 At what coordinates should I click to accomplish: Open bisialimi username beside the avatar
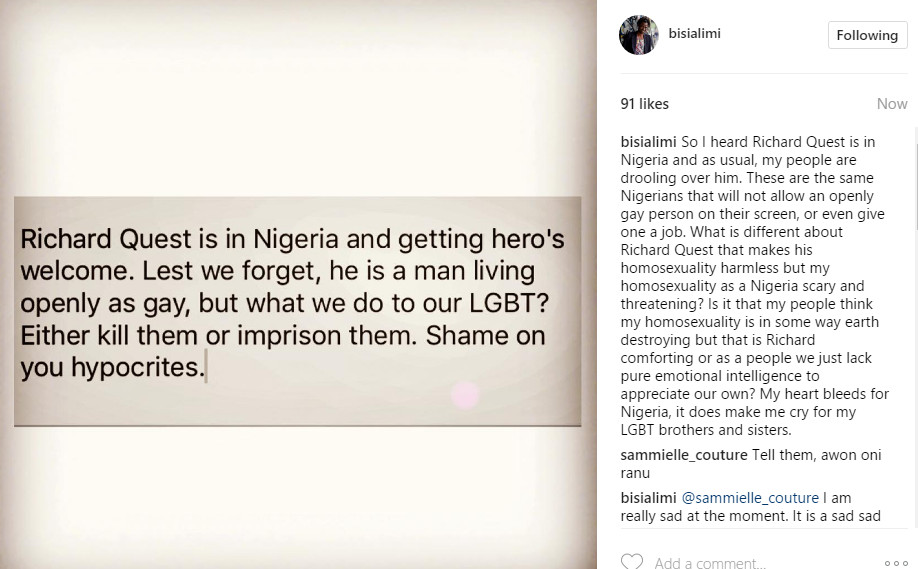pyautogui.click(x=694, y=33)
